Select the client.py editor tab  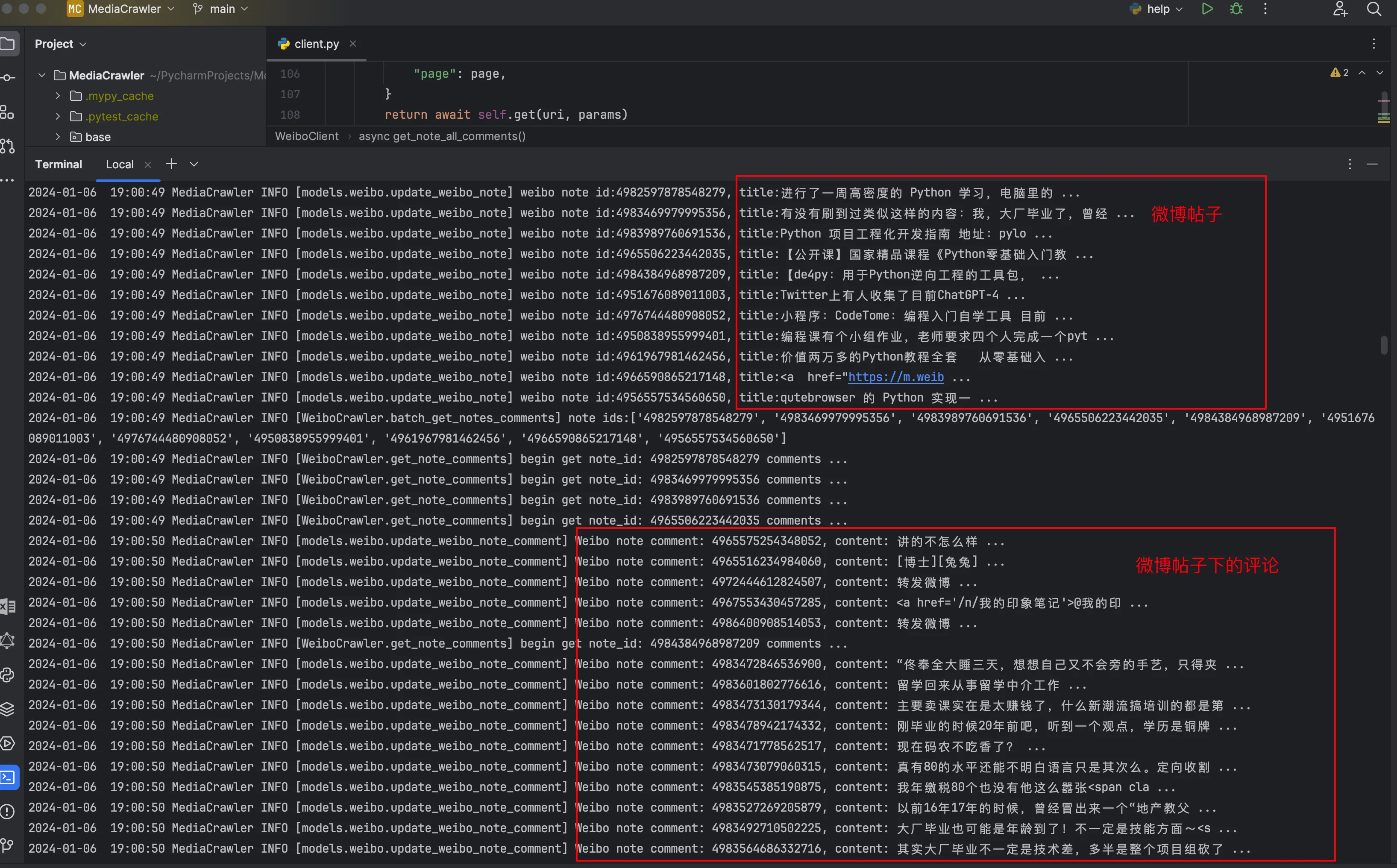tap(316, 44)
